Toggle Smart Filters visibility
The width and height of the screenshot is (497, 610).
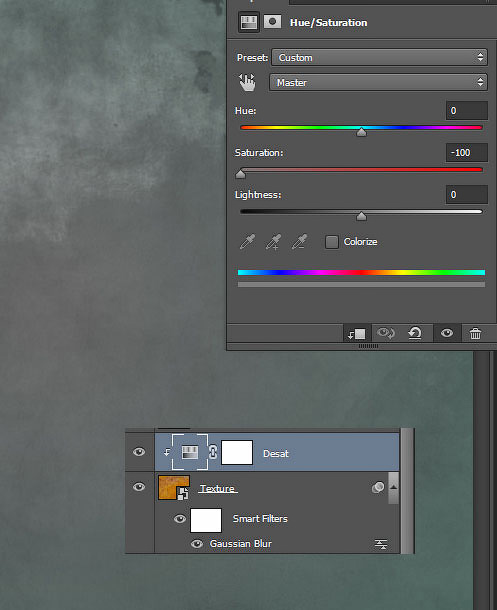tap(180, 519)
